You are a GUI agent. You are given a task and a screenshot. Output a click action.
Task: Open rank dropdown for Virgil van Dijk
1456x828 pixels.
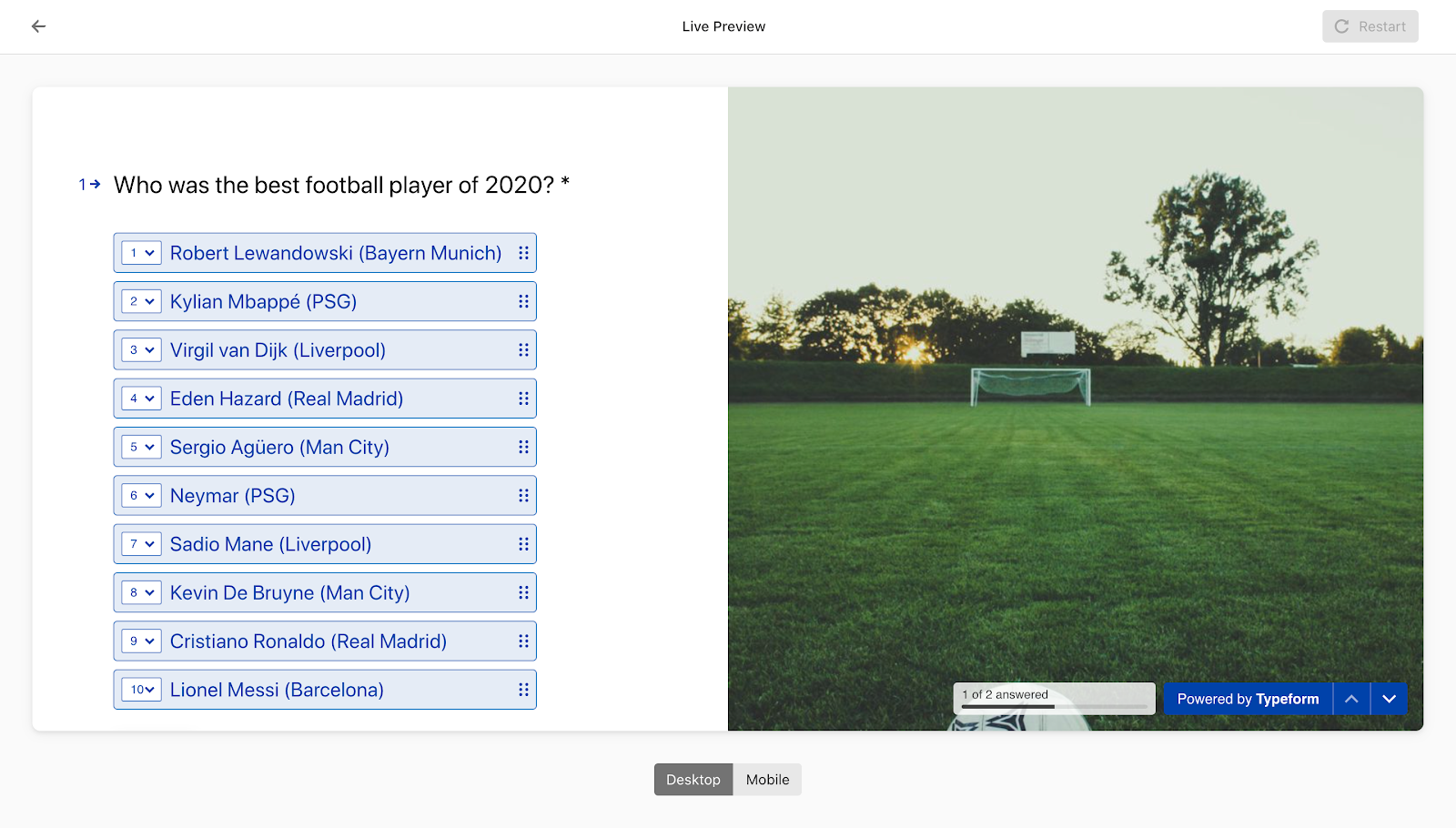(142, 350)
